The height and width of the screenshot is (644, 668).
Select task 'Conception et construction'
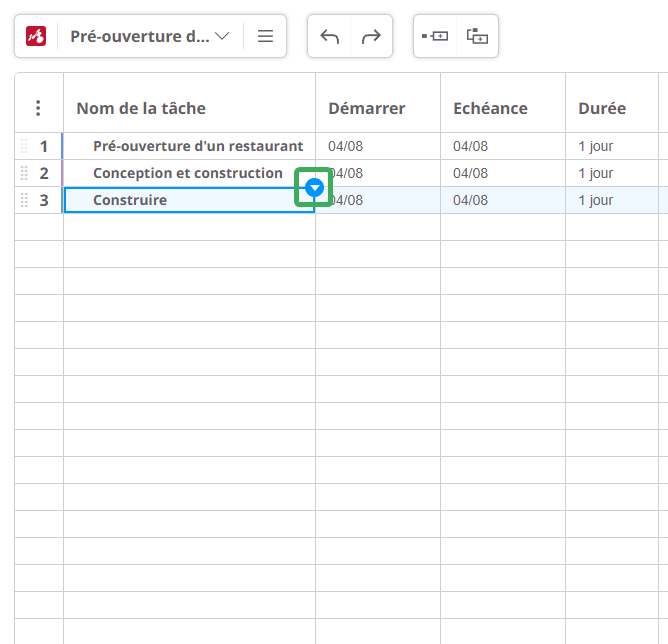coord(188,173)
